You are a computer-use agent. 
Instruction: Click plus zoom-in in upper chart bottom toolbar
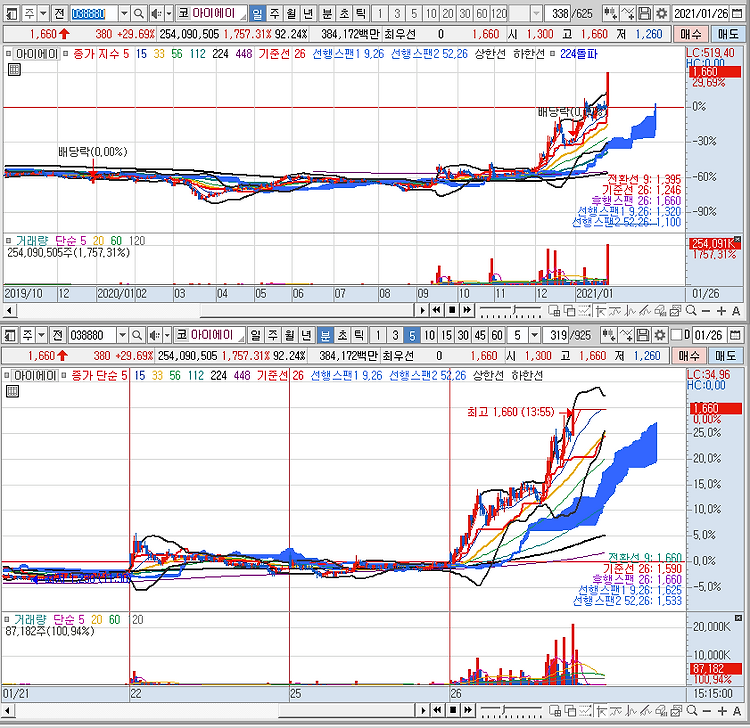(x=721, y=311)
